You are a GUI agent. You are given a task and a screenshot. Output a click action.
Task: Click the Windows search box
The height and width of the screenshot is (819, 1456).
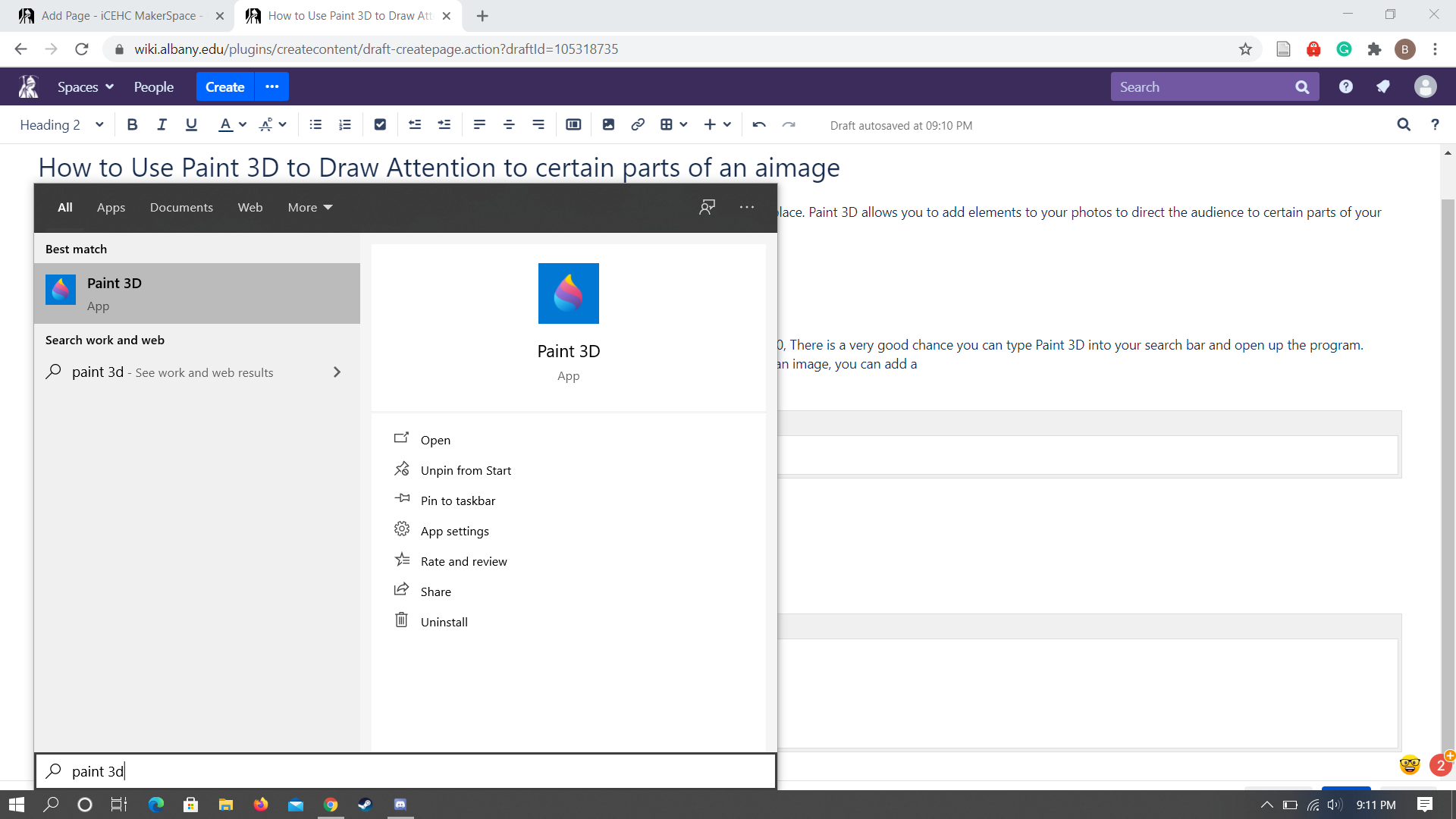tap(406, 771)
